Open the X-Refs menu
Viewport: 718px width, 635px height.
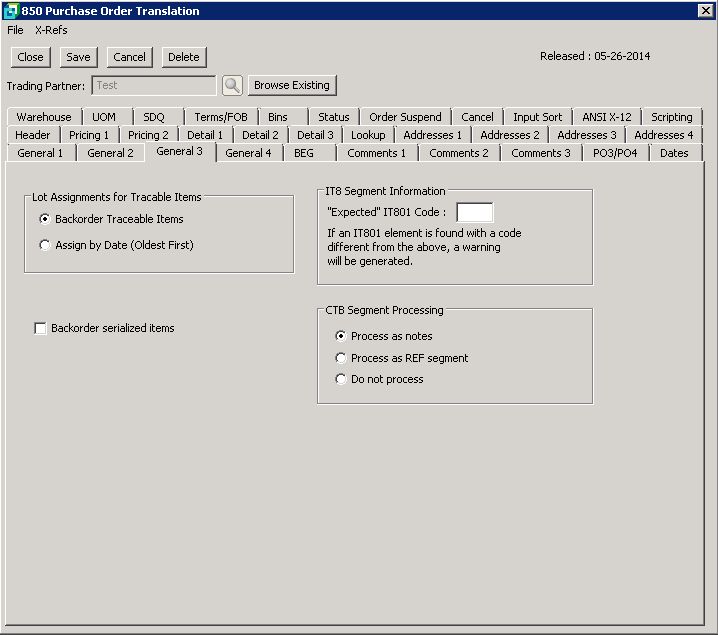point(51,30)
